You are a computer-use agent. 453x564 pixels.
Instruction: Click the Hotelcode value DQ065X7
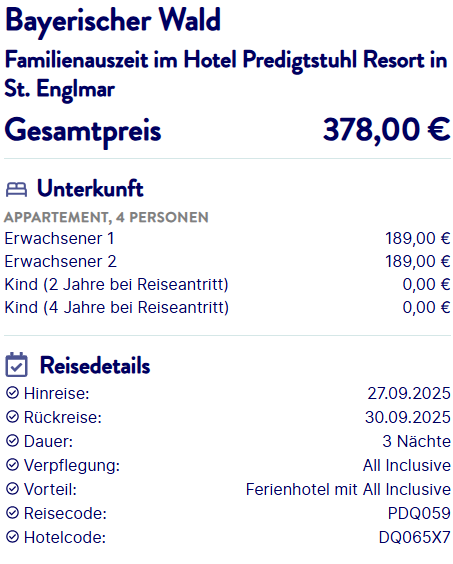tap(415, 537)
